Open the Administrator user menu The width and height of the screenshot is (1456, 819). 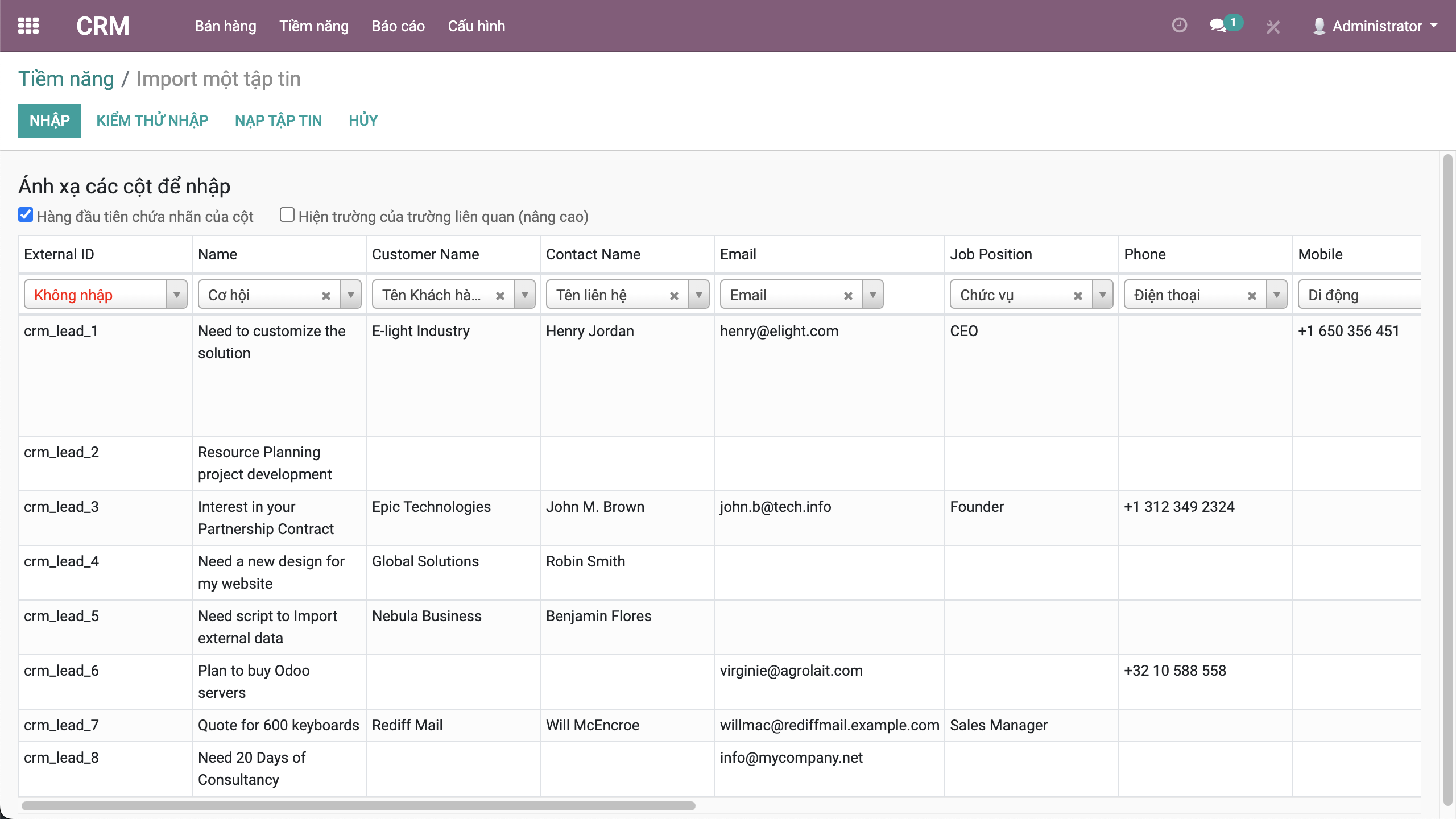click(1376, 26)
